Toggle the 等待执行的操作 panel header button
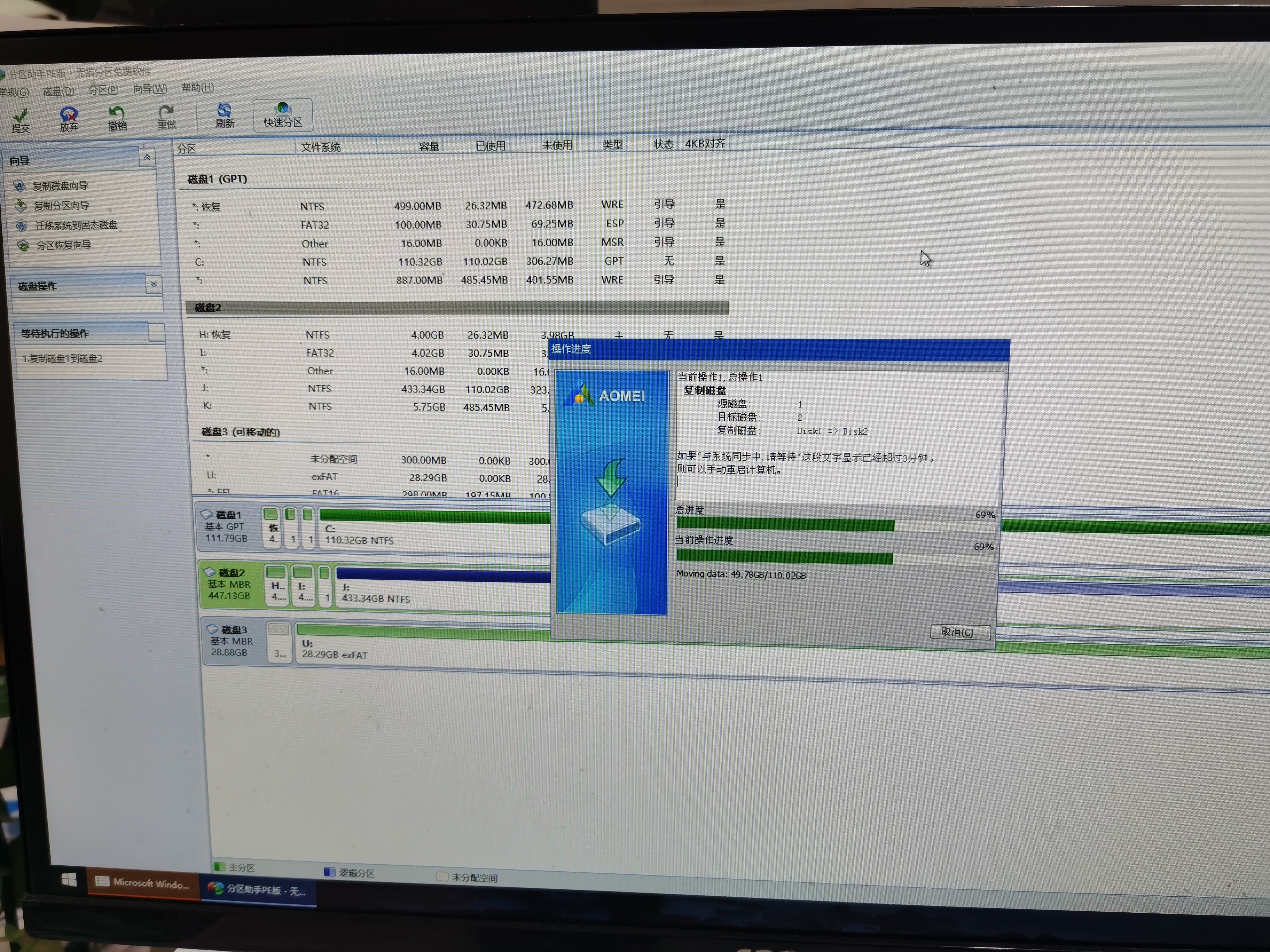This screenshot has height=952, width=1270. click(x=156, y=333)
